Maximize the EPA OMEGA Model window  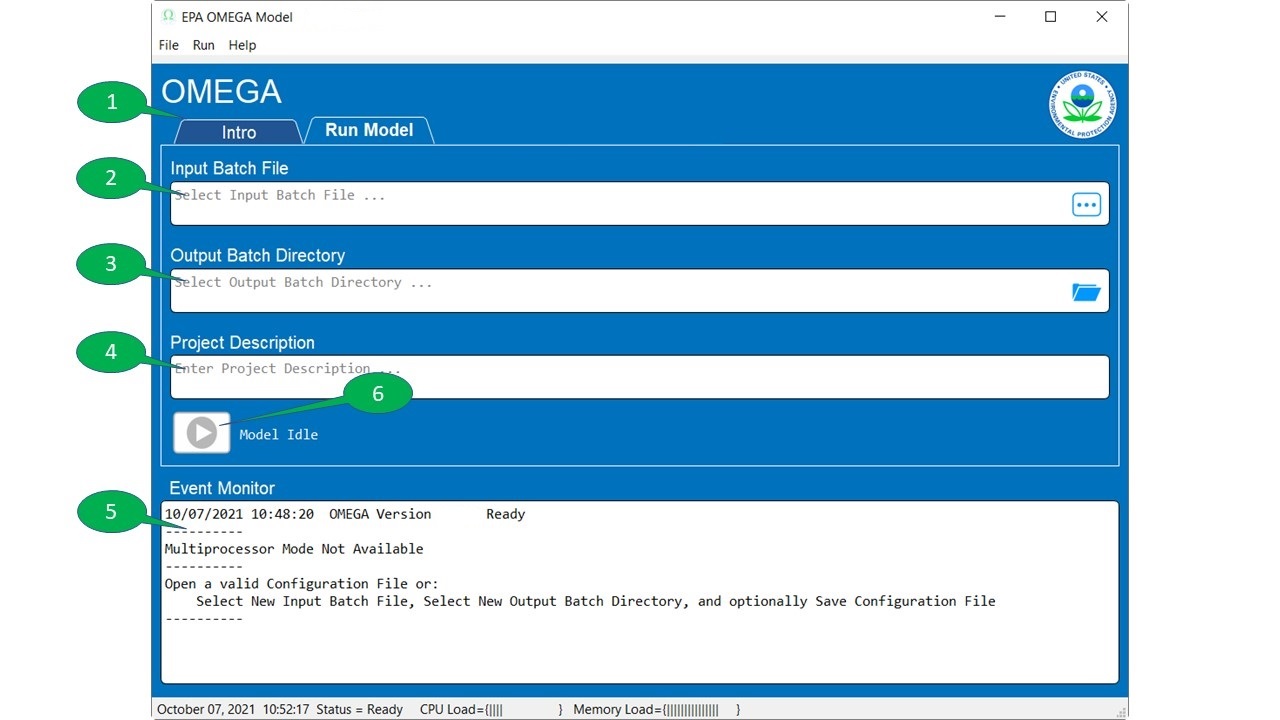click(1050, 17)
